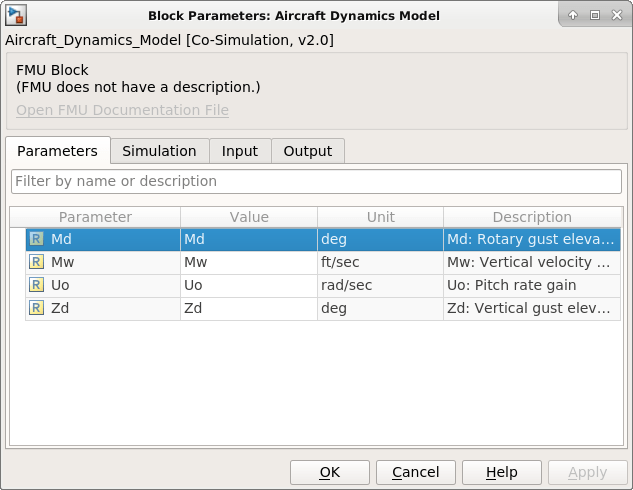Viewport: 633px width, 490px height.
Task: Click the Simulink icon in title bar
Action: point(15,15)
